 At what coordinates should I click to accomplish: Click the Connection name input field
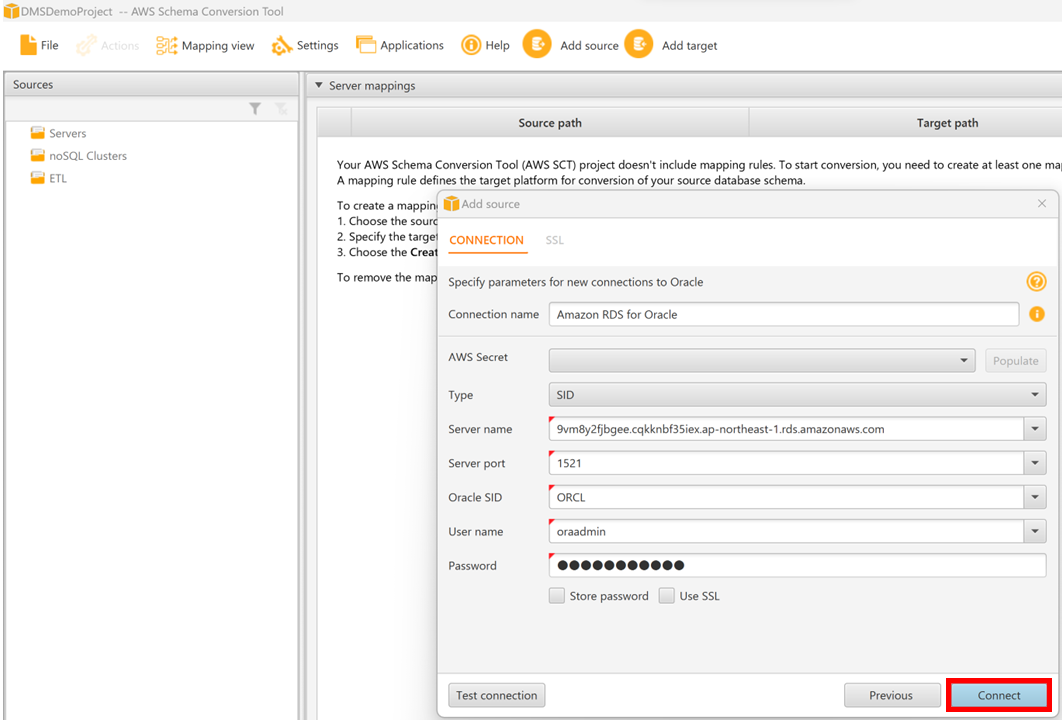[x=784, y=314]
